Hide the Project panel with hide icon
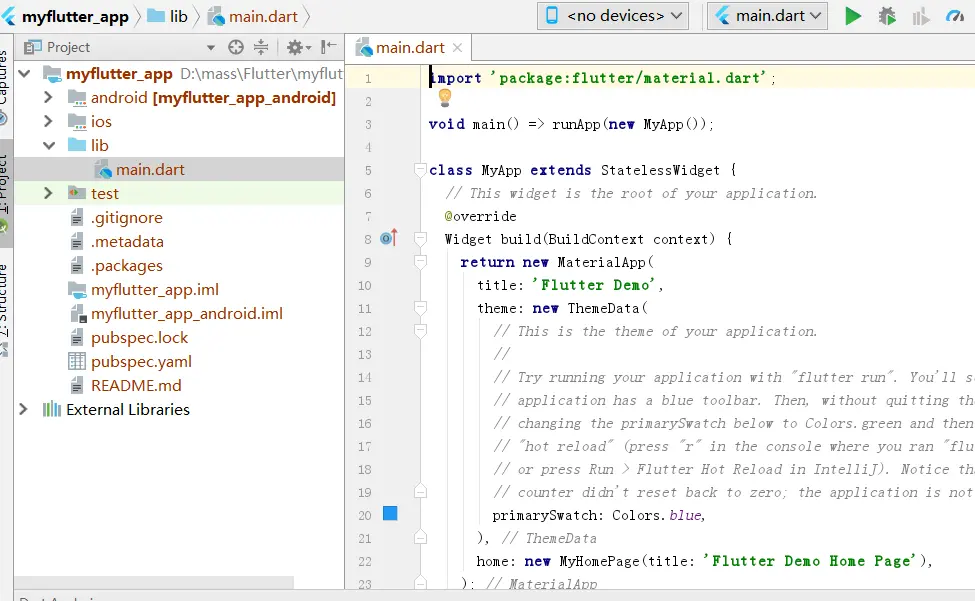The height and width of the screenshot is (601, 975). tap(328, 47)
